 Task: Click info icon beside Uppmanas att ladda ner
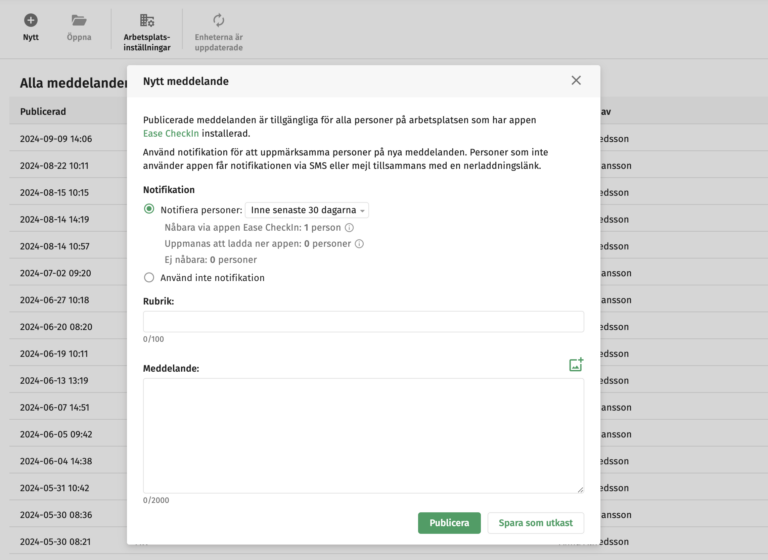coord(359,243)
